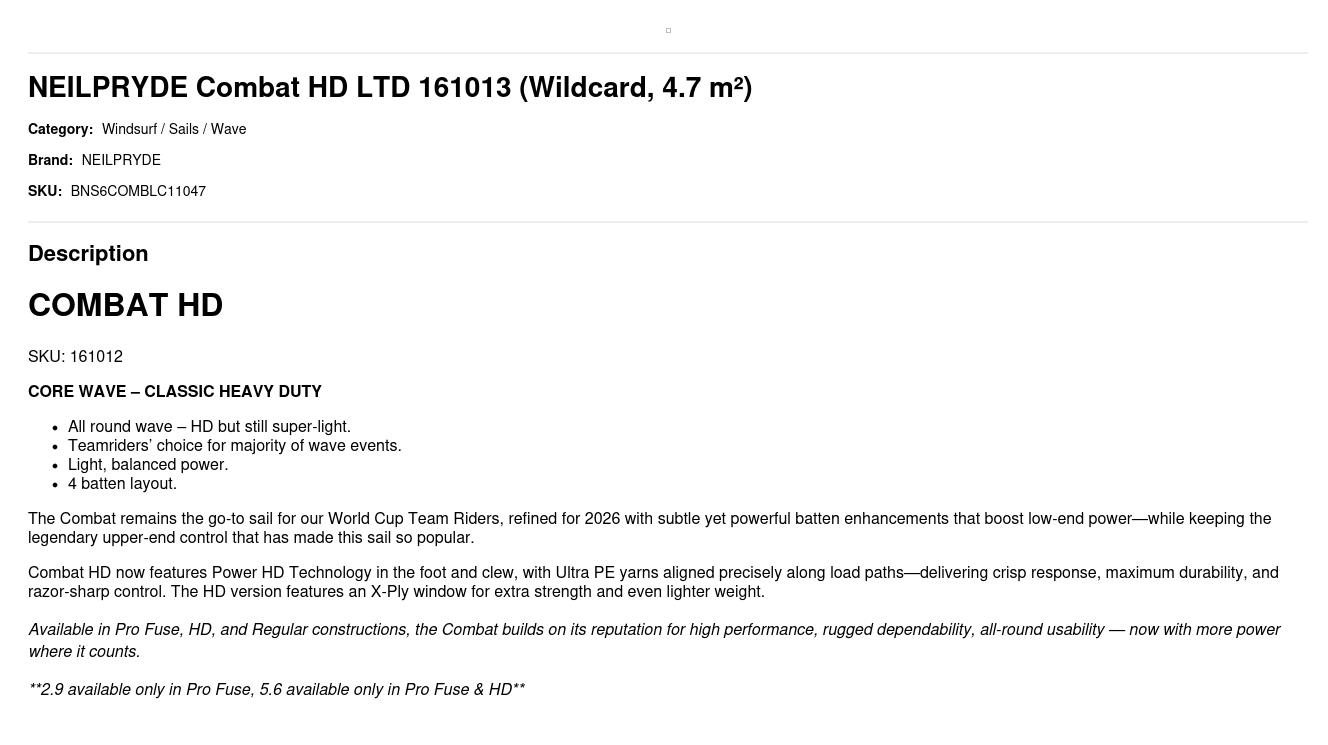Click the CORE WAVE – CLASSIC HEAVY DUTY subheading
Screen dimensions: 1328x745
click(175, 392)
